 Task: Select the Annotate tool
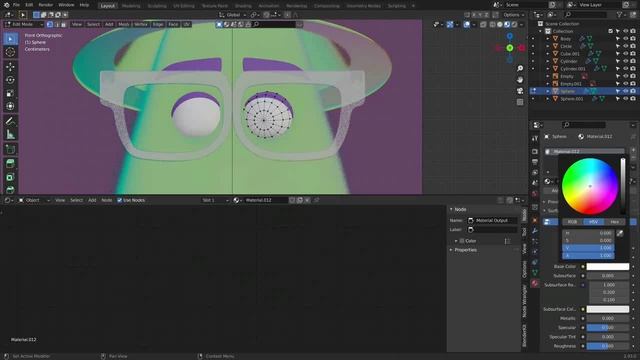10,121
